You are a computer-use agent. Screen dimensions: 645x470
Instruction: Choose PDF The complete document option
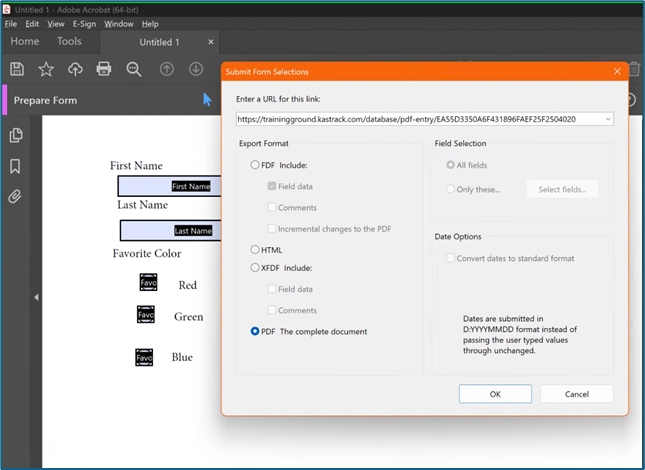point(255,331)
